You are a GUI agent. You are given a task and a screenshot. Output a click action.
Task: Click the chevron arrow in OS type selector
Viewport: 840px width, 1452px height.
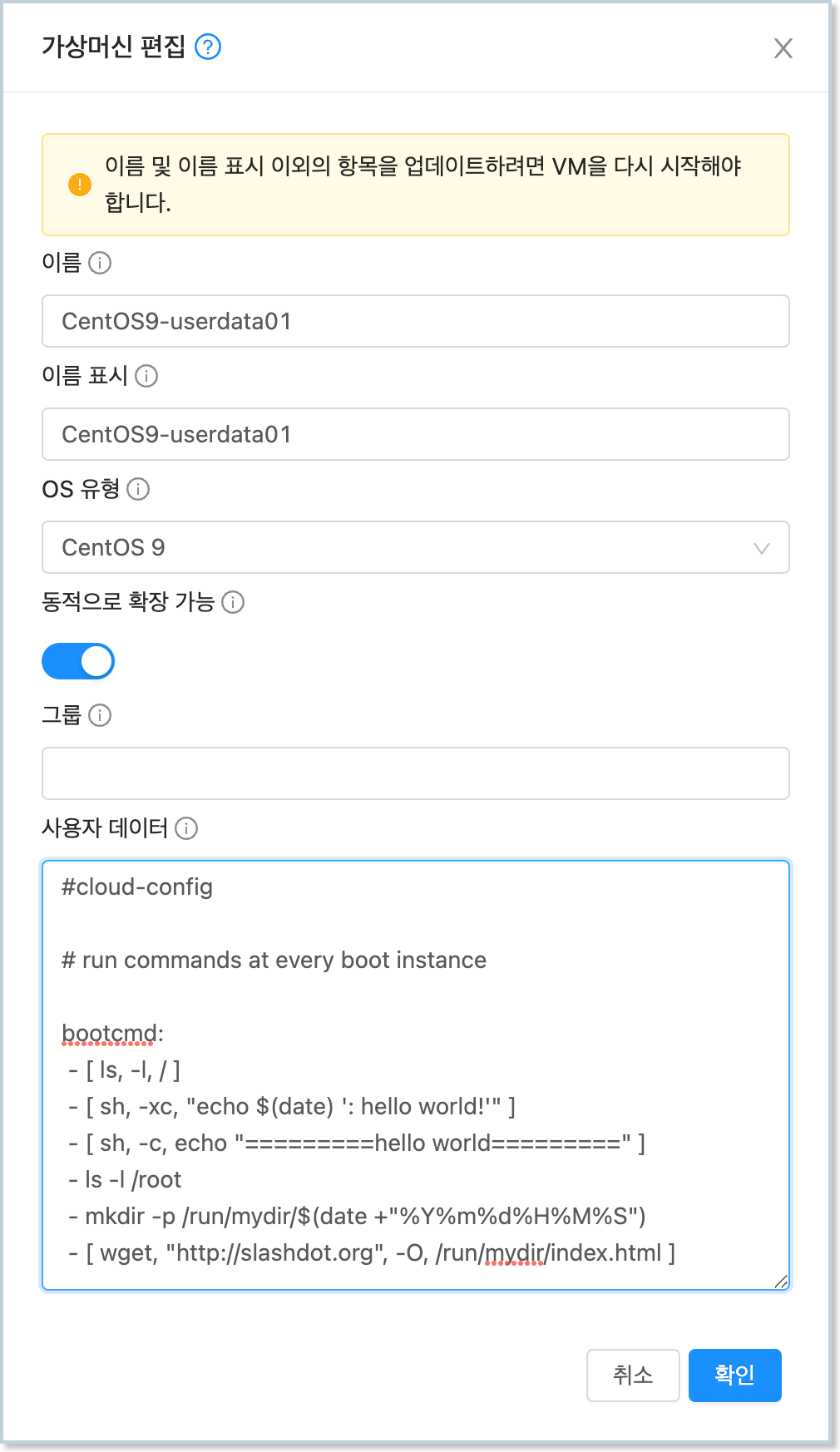coord(761,548)
